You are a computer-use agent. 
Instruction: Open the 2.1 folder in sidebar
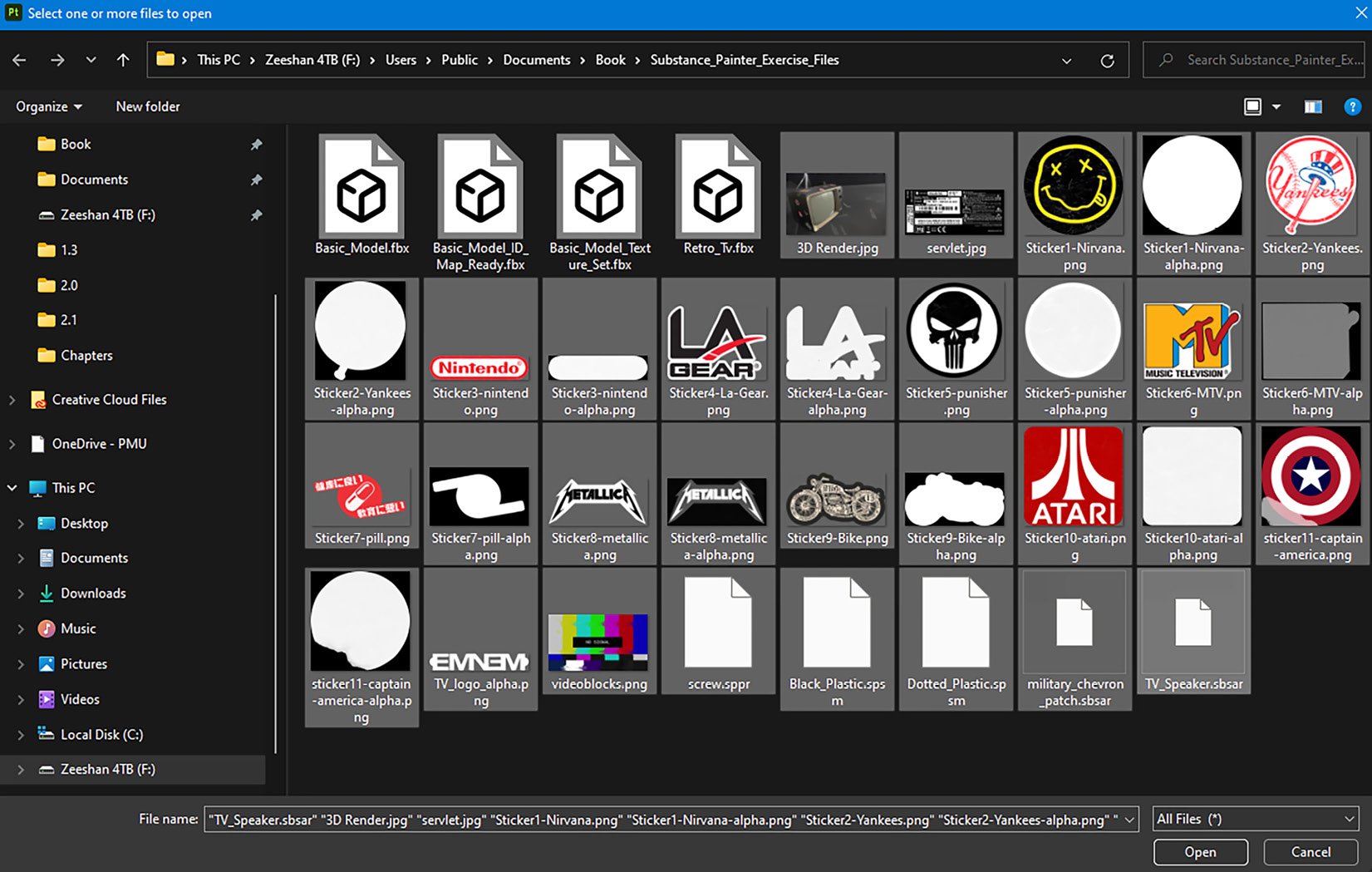[69, 320]
